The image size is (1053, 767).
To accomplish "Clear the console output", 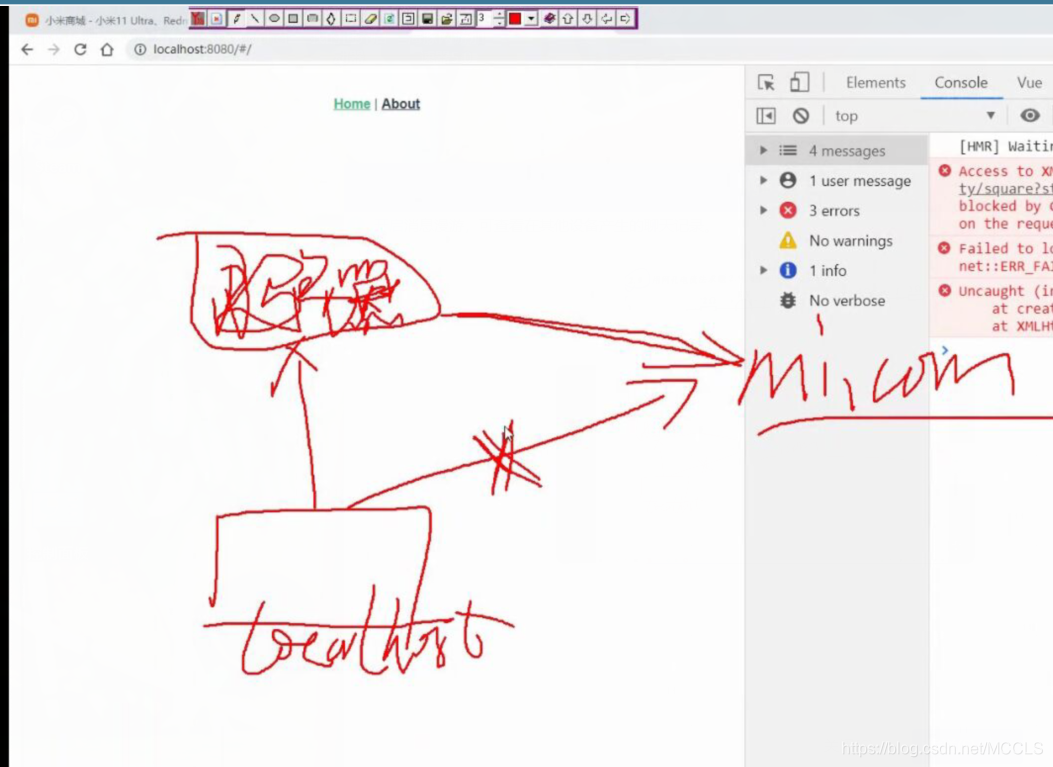I will point(800,116).
